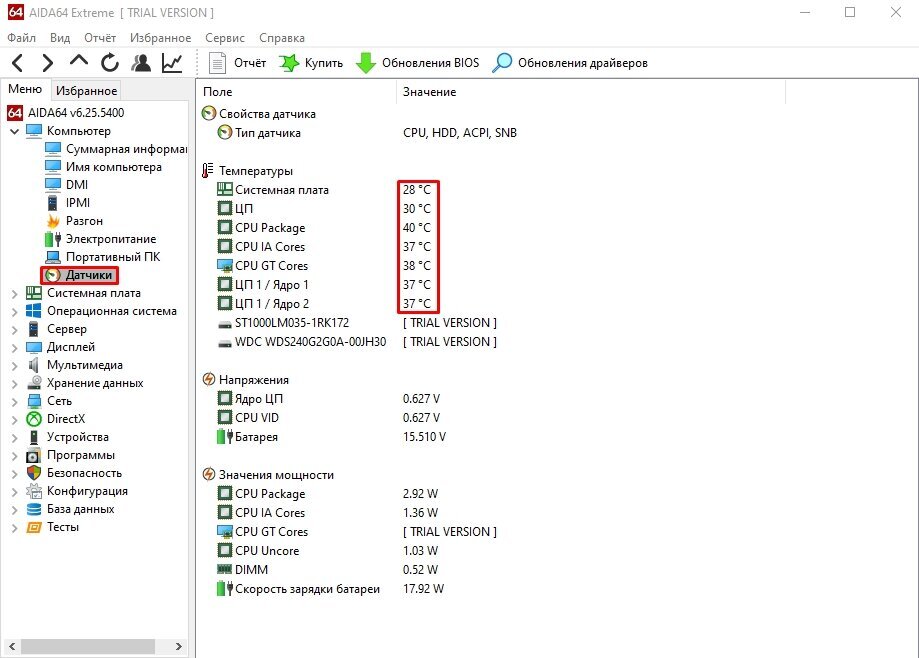Screen dimensions: 919x658
Task: Select Имя компьютера in the tree
Action: coord(103,167)
